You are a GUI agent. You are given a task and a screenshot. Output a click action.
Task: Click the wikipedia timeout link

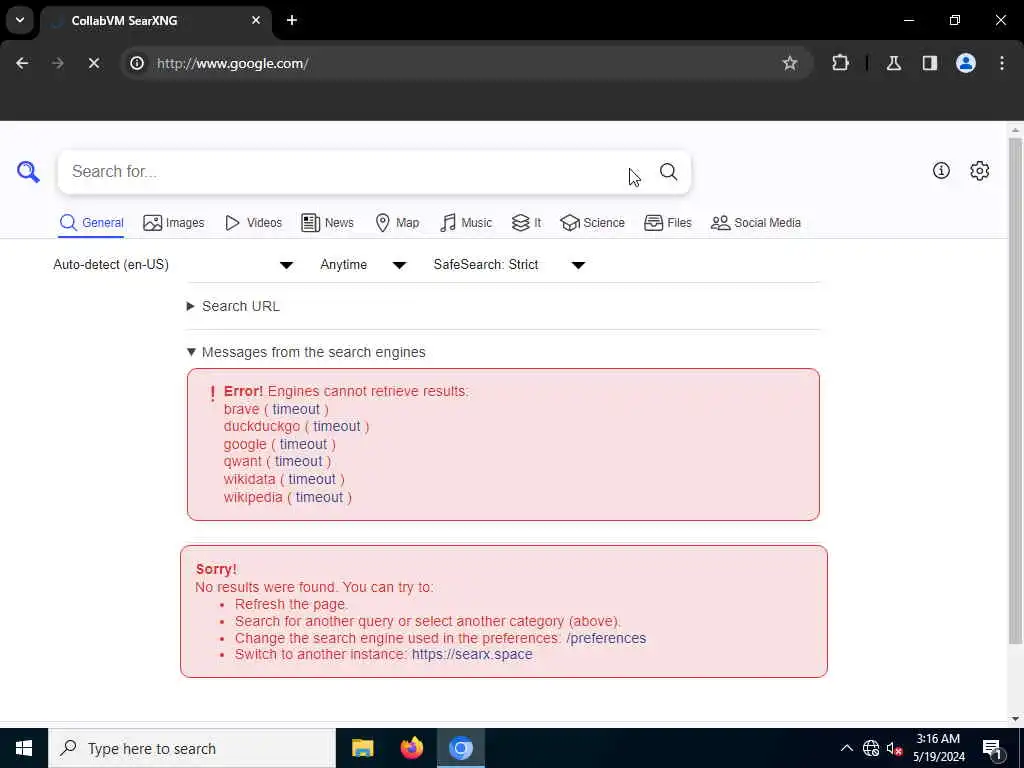coord(319,497)
